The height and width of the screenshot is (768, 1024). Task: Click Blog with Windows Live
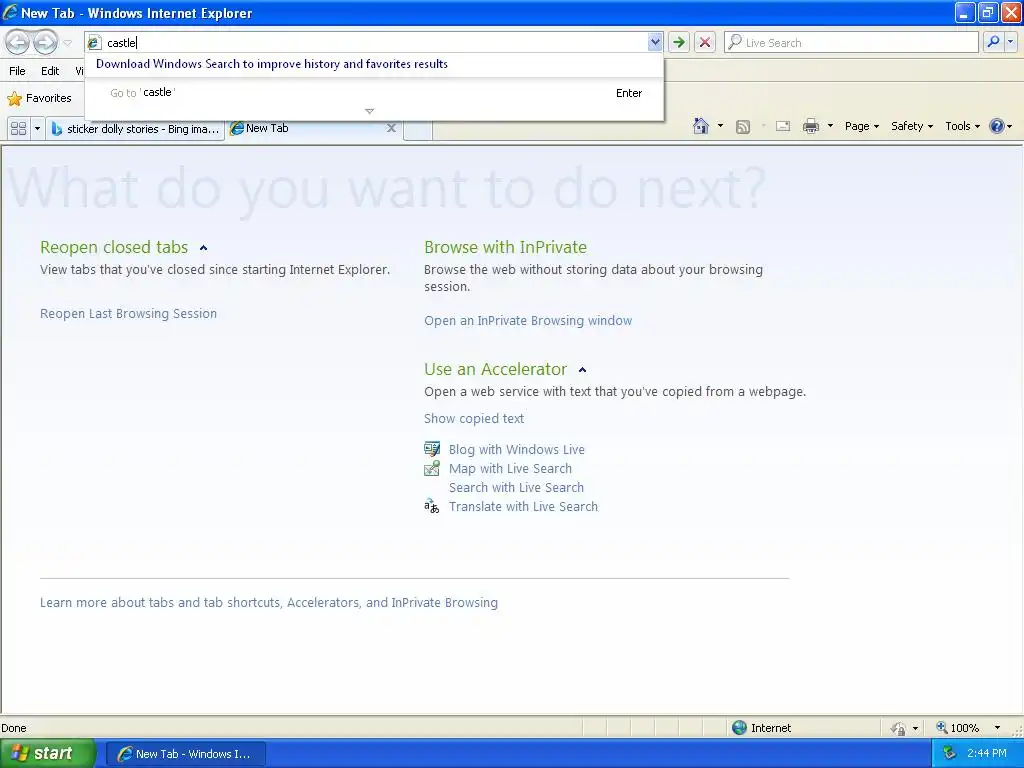pos(517,449)
